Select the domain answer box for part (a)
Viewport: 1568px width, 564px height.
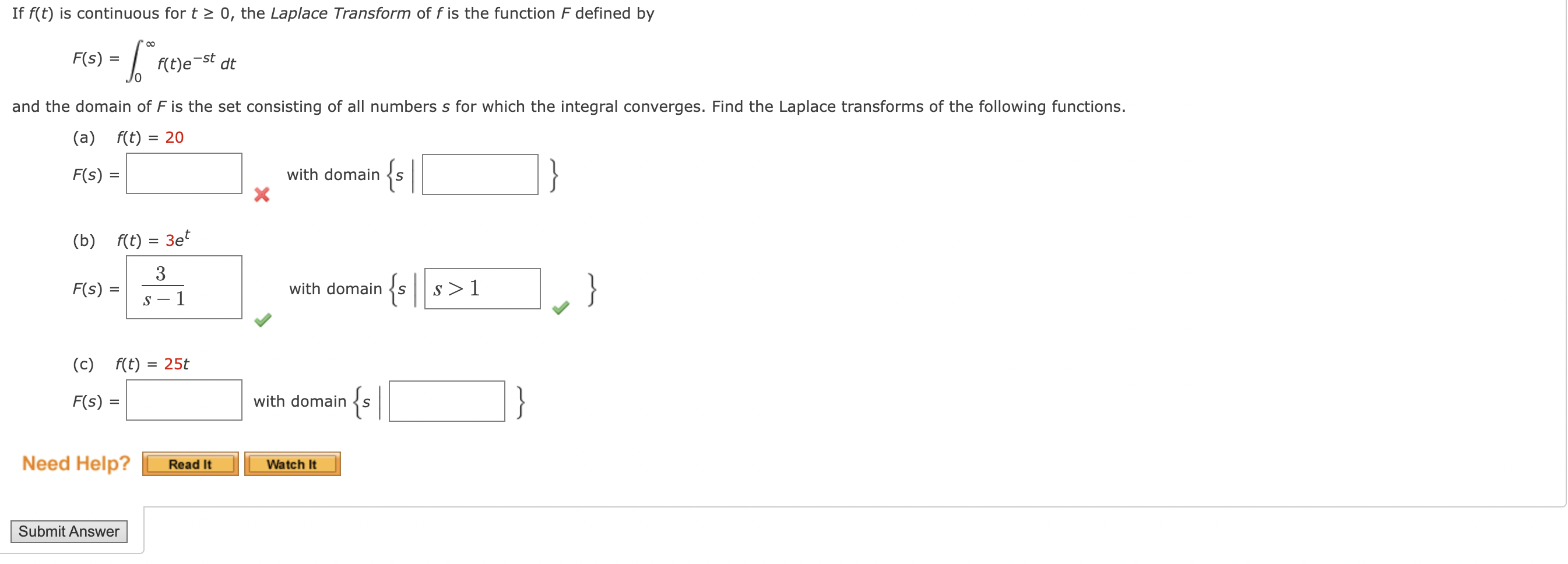pyautogui.click(x=479, y=175)
